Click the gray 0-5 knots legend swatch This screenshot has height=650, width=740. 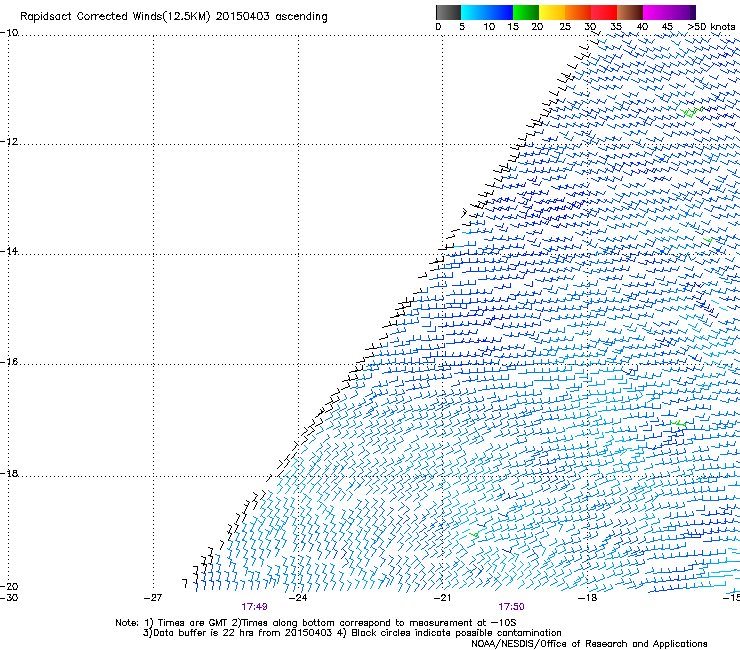(448, 12)
